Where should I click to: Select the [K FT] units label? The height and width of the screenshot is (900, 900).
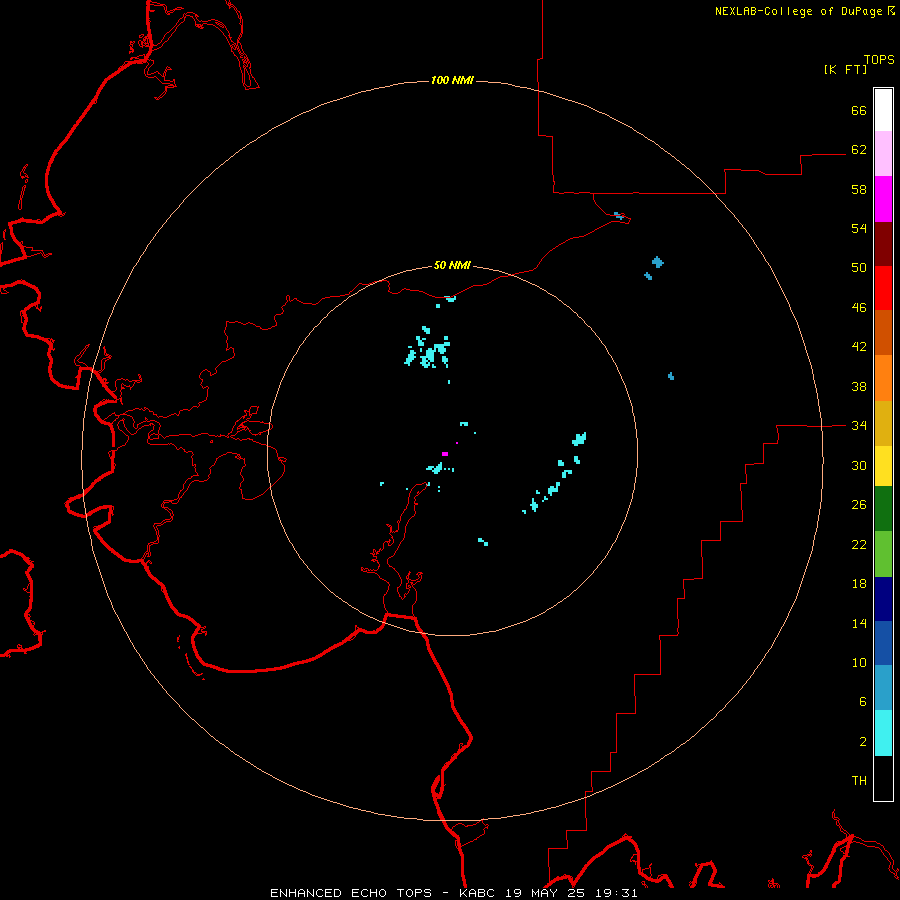[845, 69]
